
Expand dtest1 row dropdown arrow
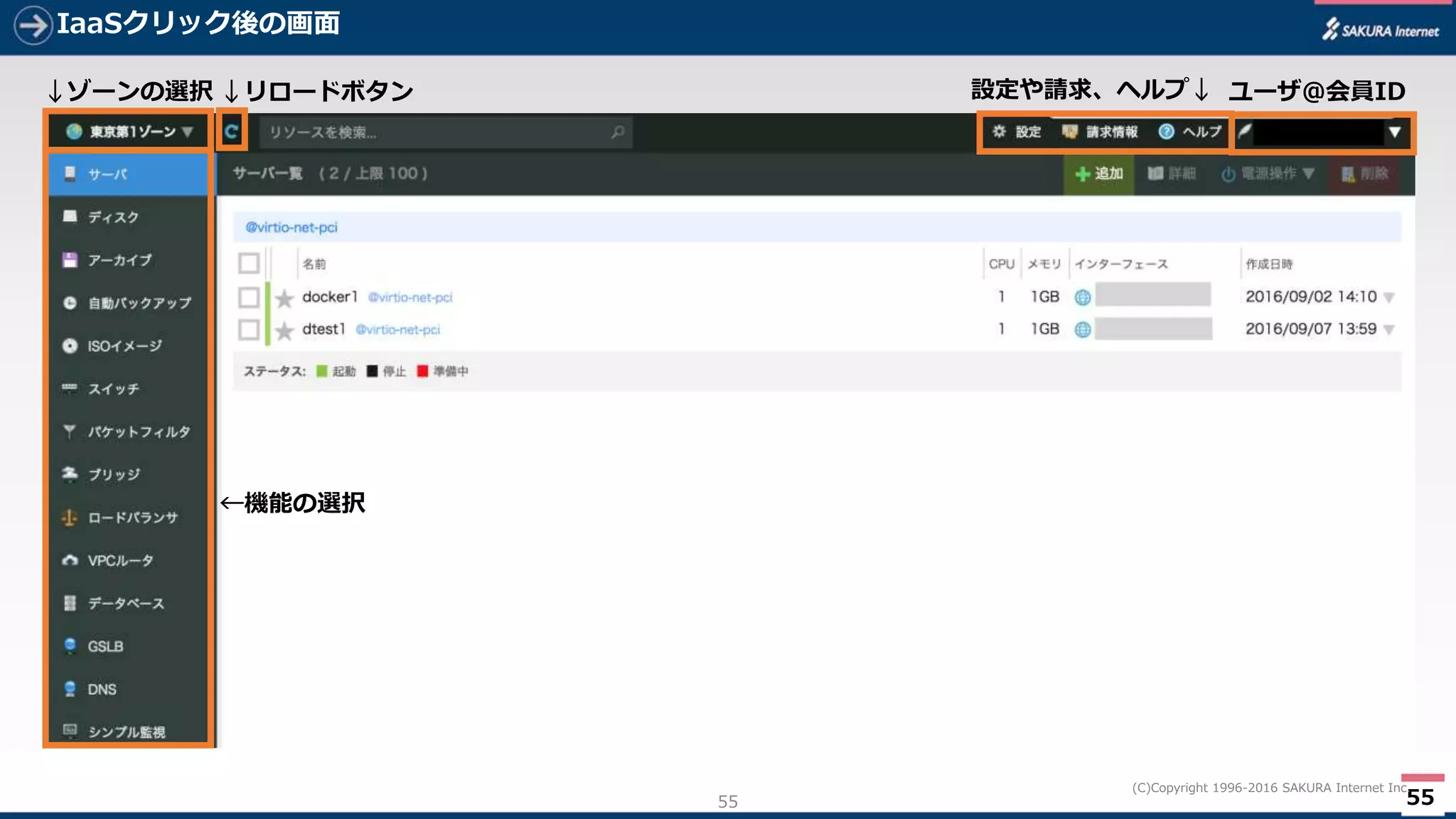point(1389,330)
